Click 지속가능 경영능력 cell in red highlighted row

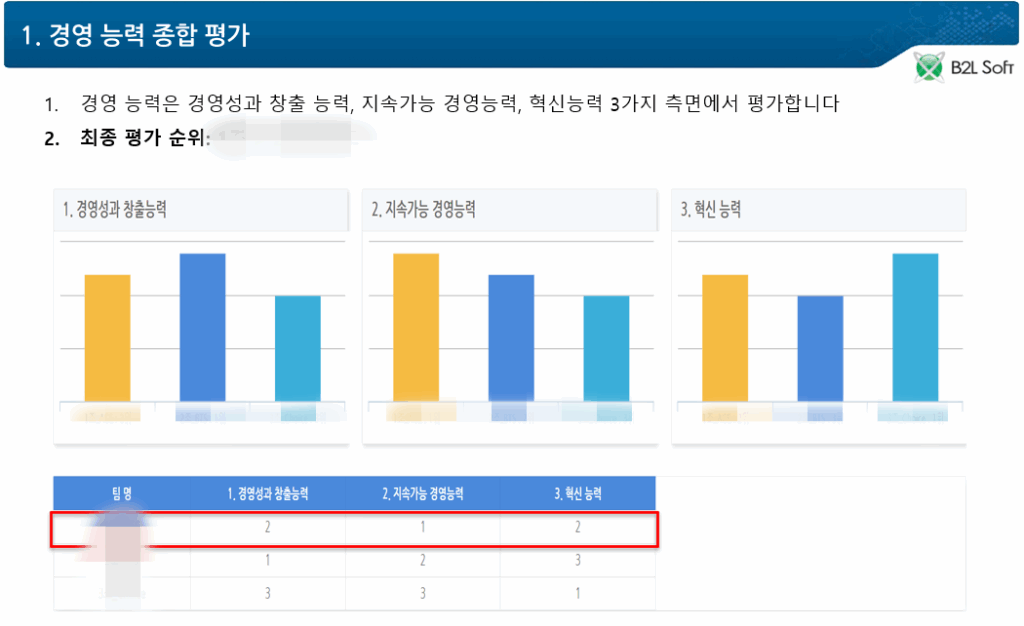tap(423, 527)
